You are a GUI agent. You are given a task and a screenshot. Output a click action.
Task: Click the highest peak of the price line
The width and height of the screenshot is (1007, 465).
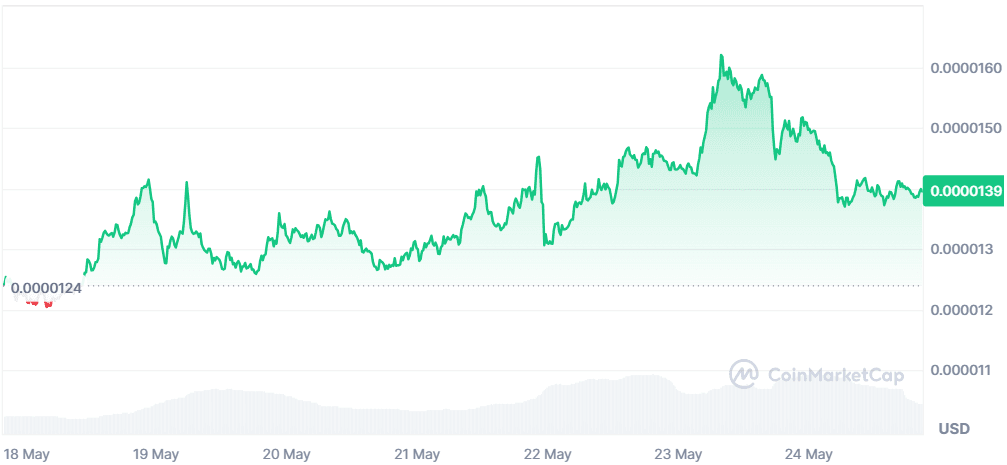pos(721,56)
